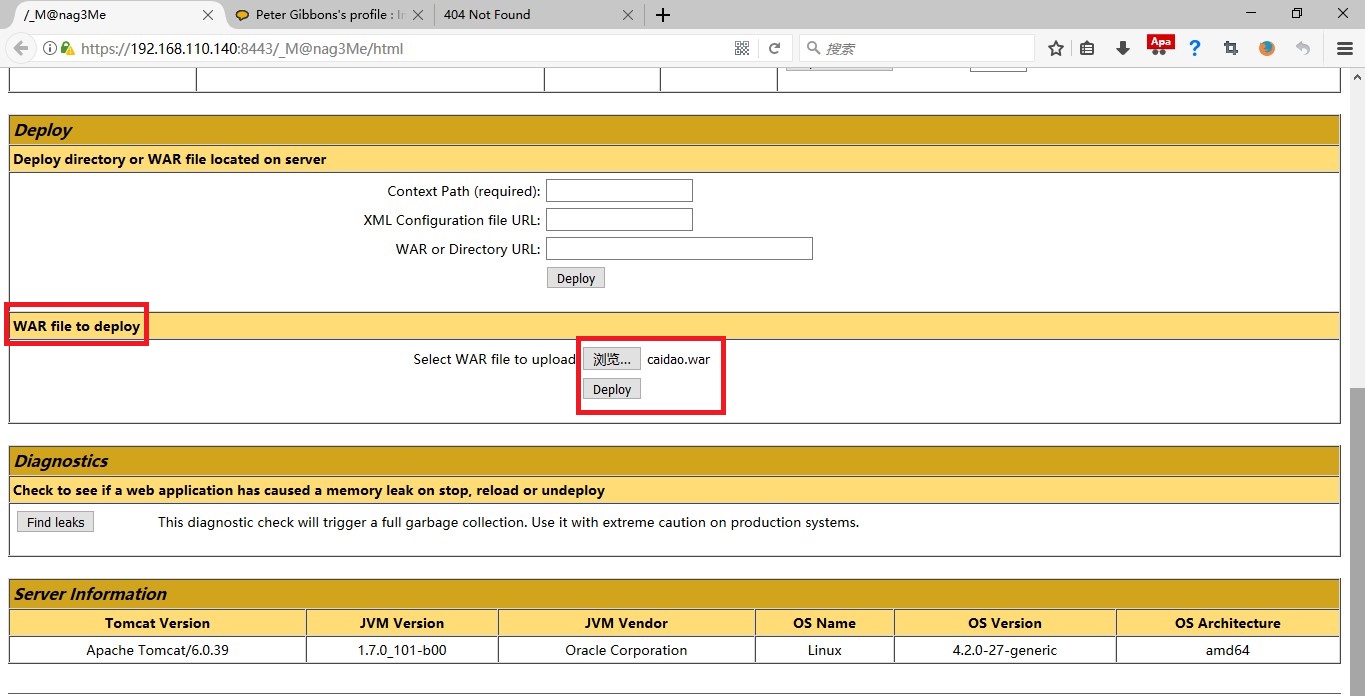1365x696 pixels.
Task: Click Deploy button under WAR file upload
Action: click(612, 389)
